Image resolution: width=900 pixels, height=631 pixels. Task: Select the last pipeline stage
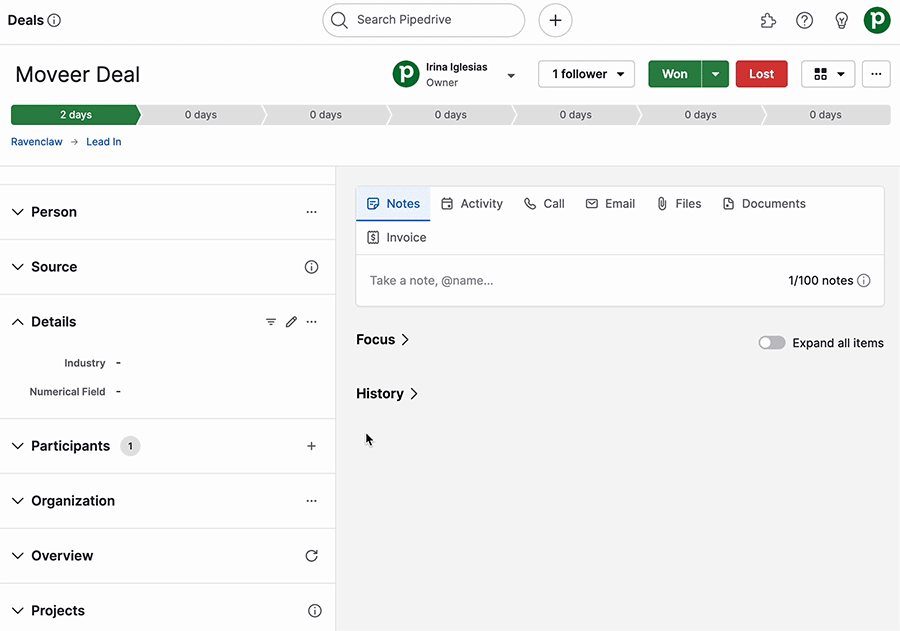[x=825, y=115]
